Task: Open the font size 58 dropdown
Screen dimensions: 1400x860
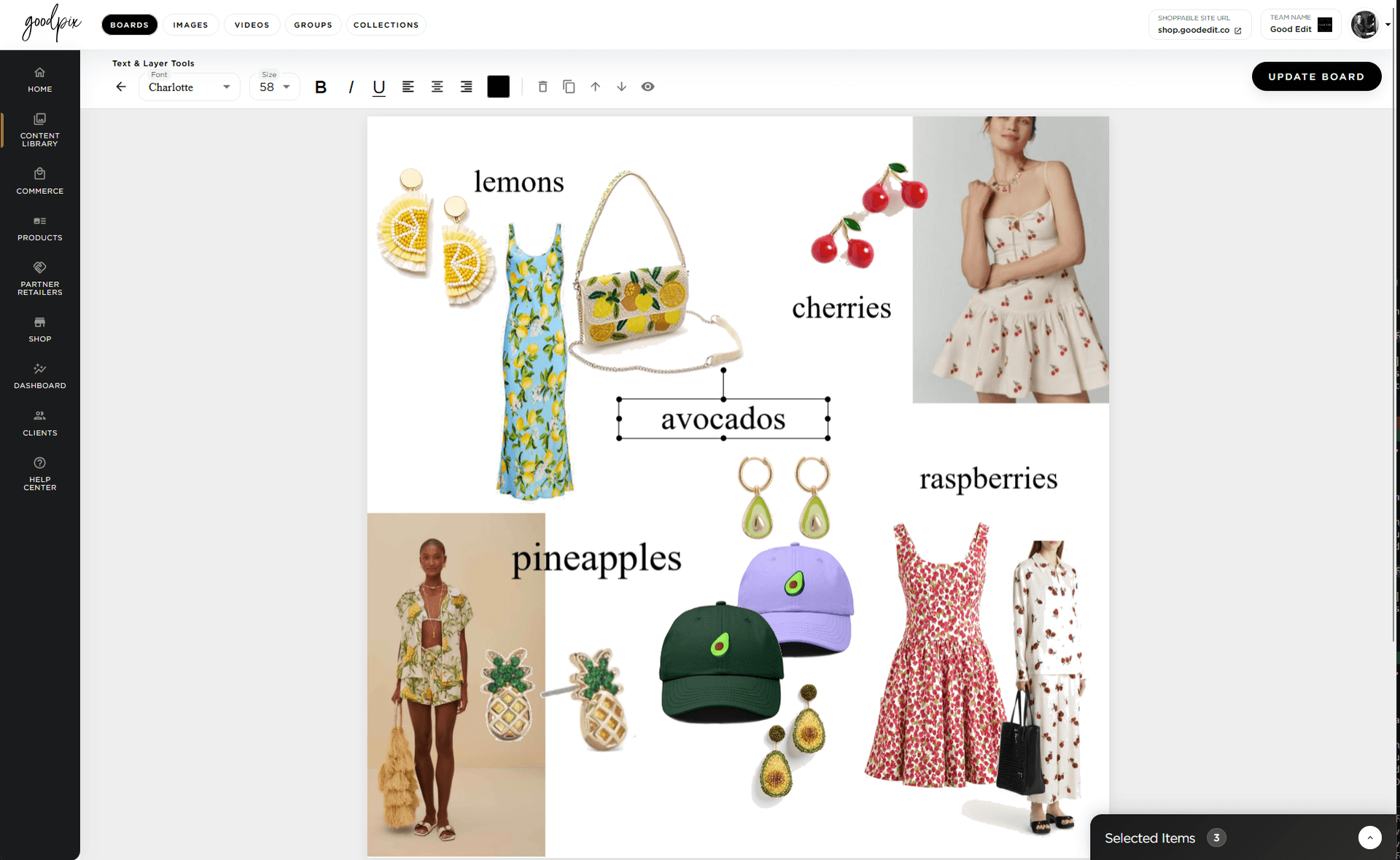Action: coord(275,87)
